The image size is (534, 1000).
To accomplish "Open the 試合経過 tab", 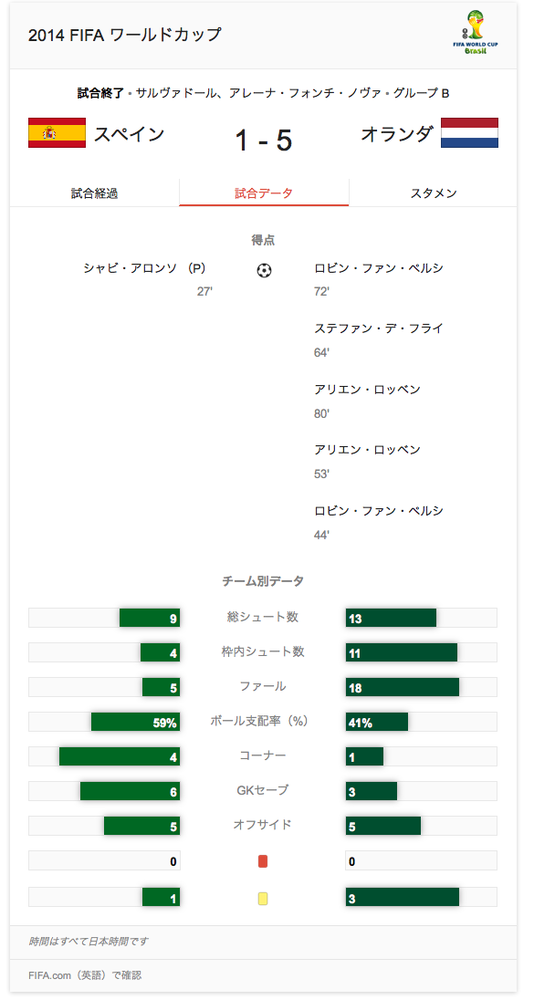I will click(94, 193).
